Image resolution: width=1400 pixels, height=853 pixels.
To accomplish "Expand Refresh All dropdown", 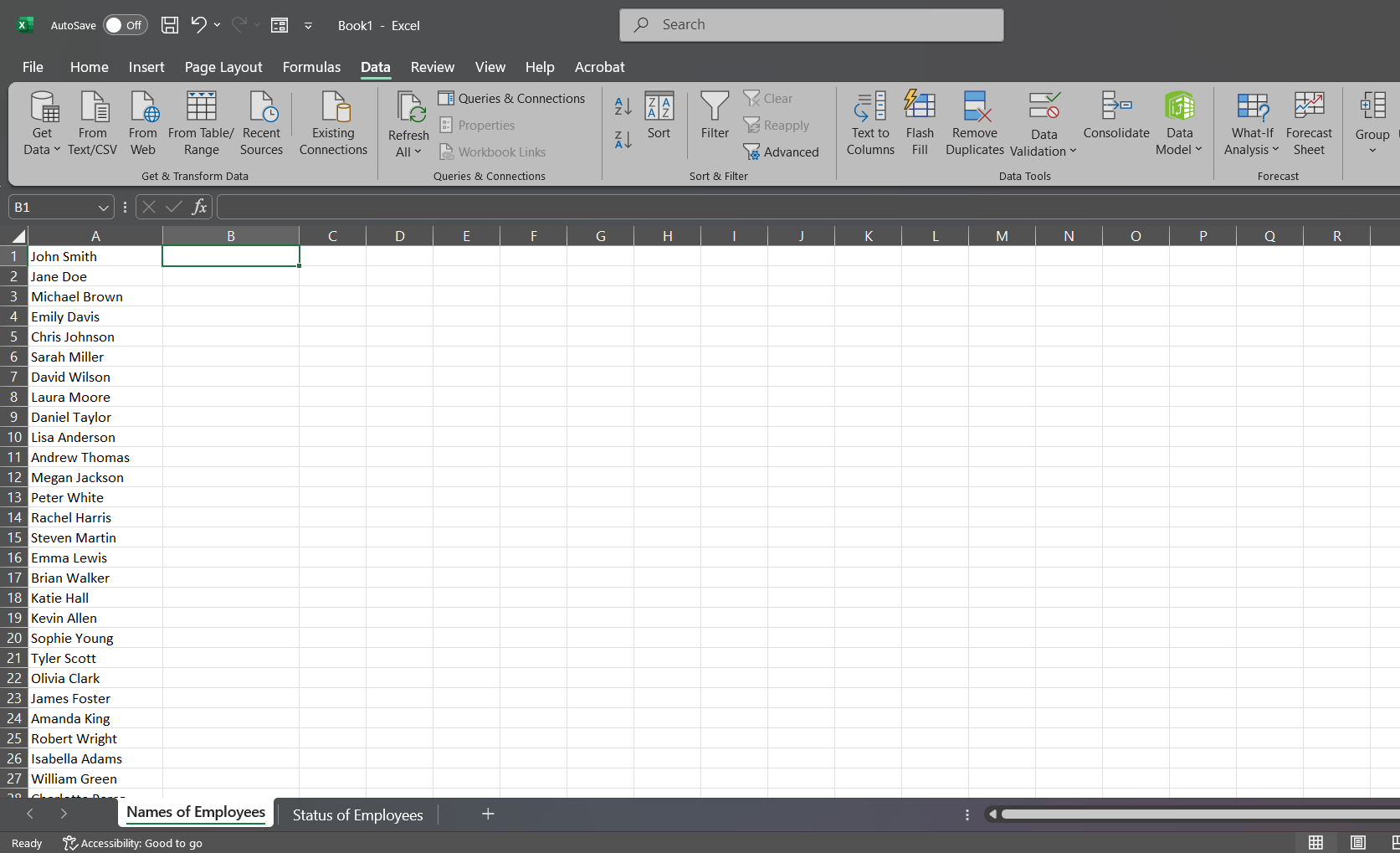I will tap(408, 143).
